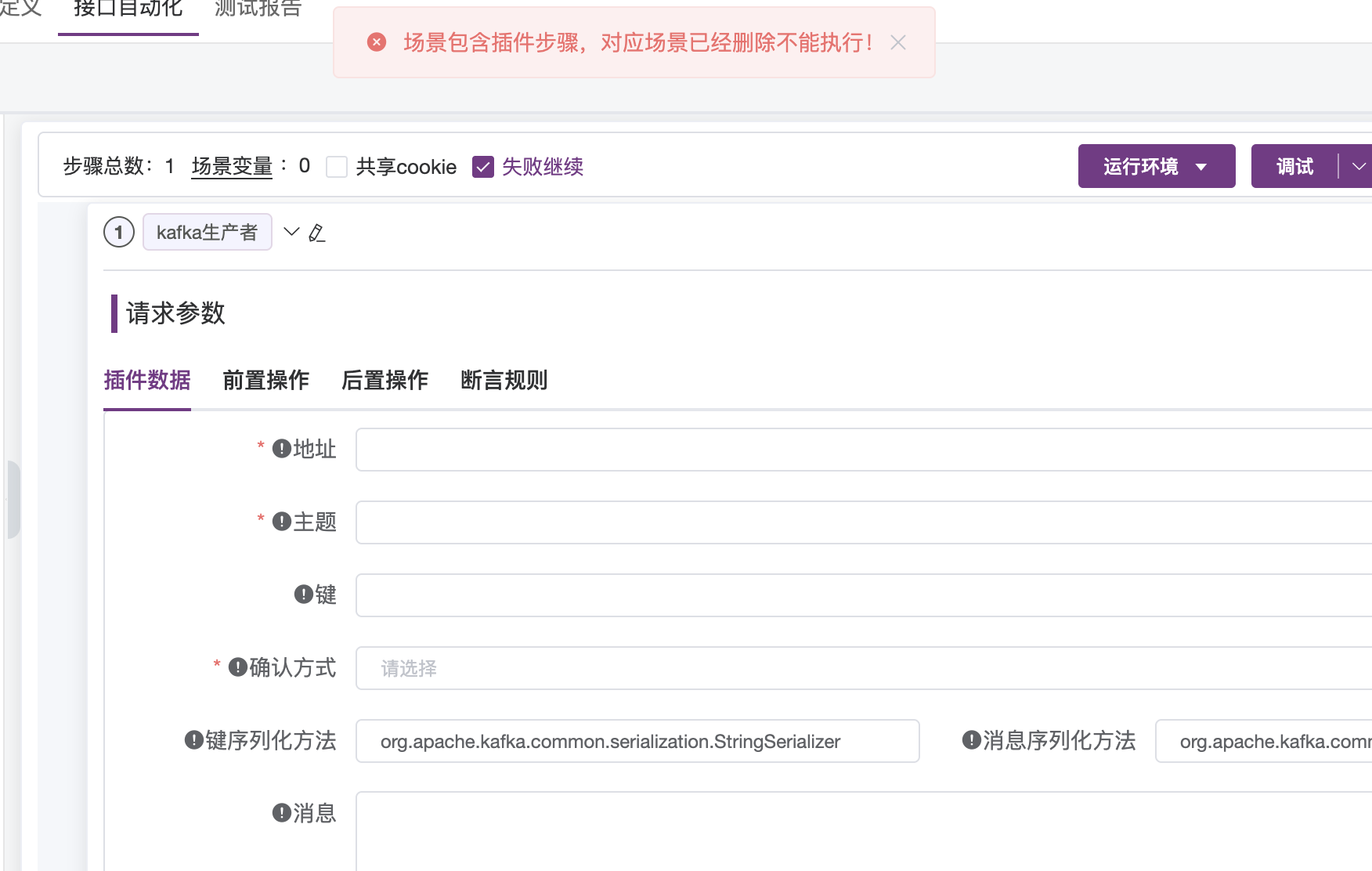Focus the 地址 input field
This screenshot has height=871, width=1372.
coord(864,450)
